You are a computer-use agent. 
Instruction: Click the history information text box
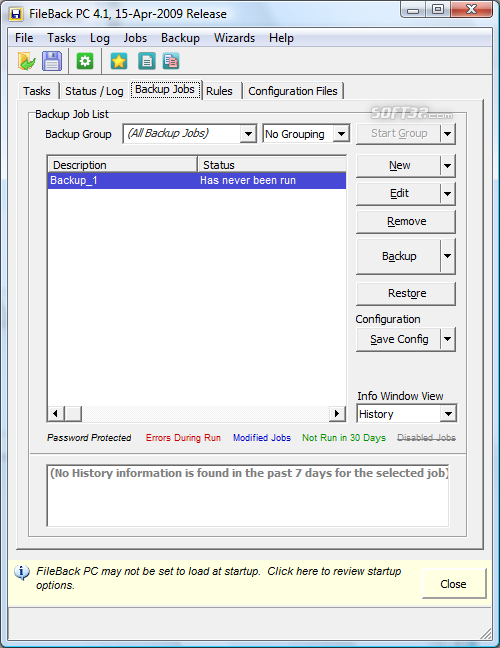tap(248, 496)
